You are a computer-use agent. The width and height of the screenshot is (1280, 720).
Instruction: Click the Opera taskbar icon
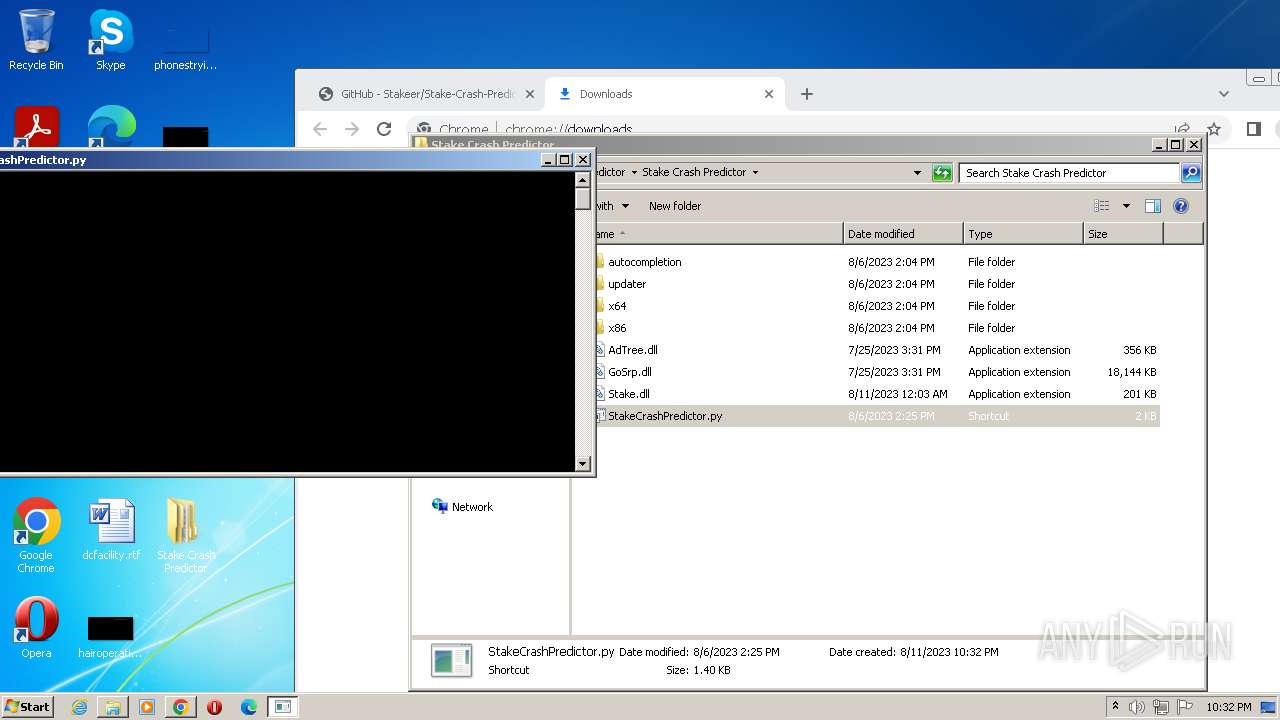214,707
